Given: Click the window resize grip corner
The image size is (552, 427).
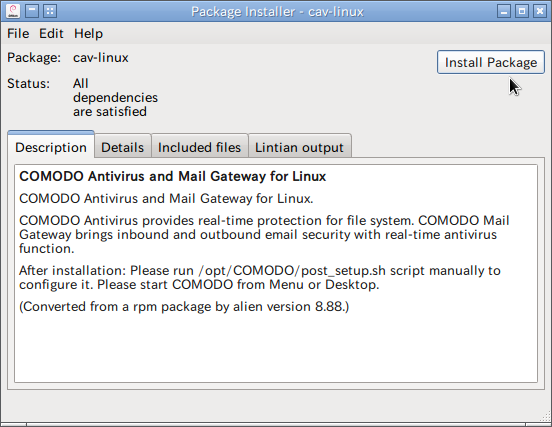Looking at the screenshot, I should point(545,416).
